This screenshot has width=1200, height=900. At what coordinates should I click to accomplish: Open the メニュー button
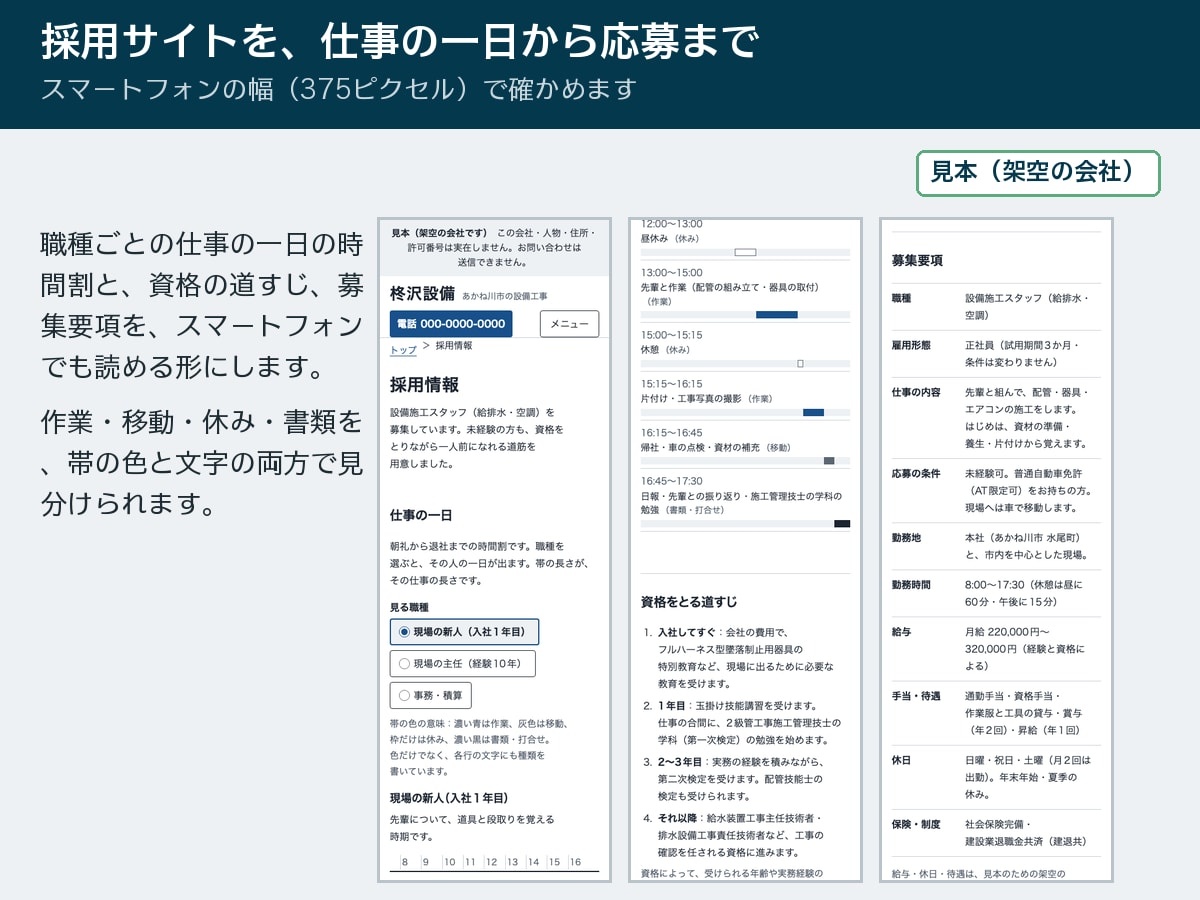tap(569, 324)
